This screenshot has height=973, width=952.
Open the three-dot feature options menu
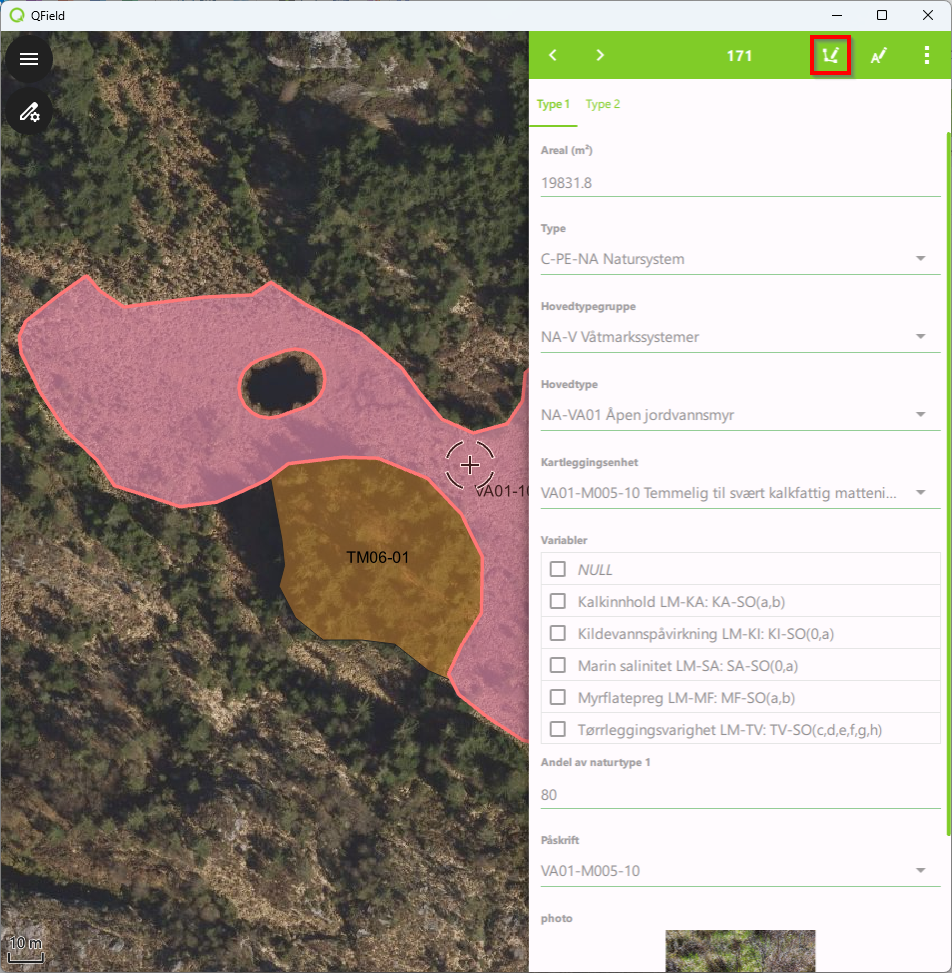pyautogui.click(x=927, y=56)
